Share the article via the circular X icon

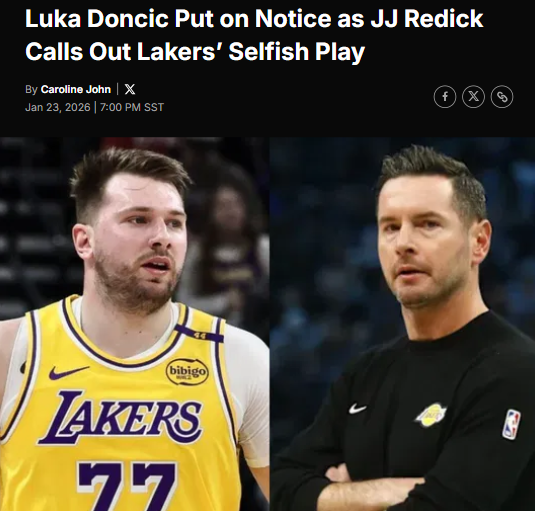point(473,97)
